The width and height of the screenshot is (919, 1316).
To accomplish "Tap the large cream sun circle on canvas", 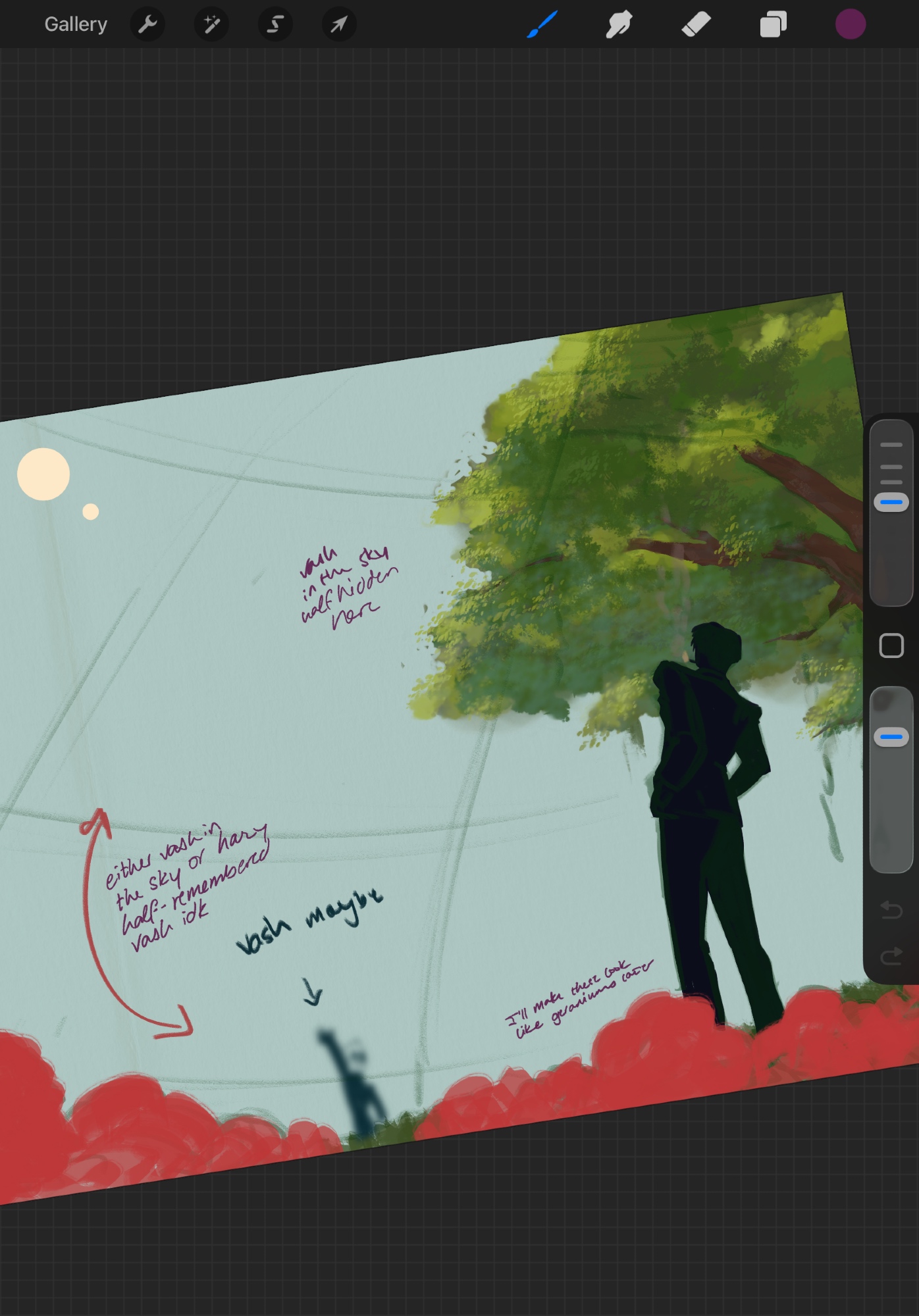I will point(43,474).
